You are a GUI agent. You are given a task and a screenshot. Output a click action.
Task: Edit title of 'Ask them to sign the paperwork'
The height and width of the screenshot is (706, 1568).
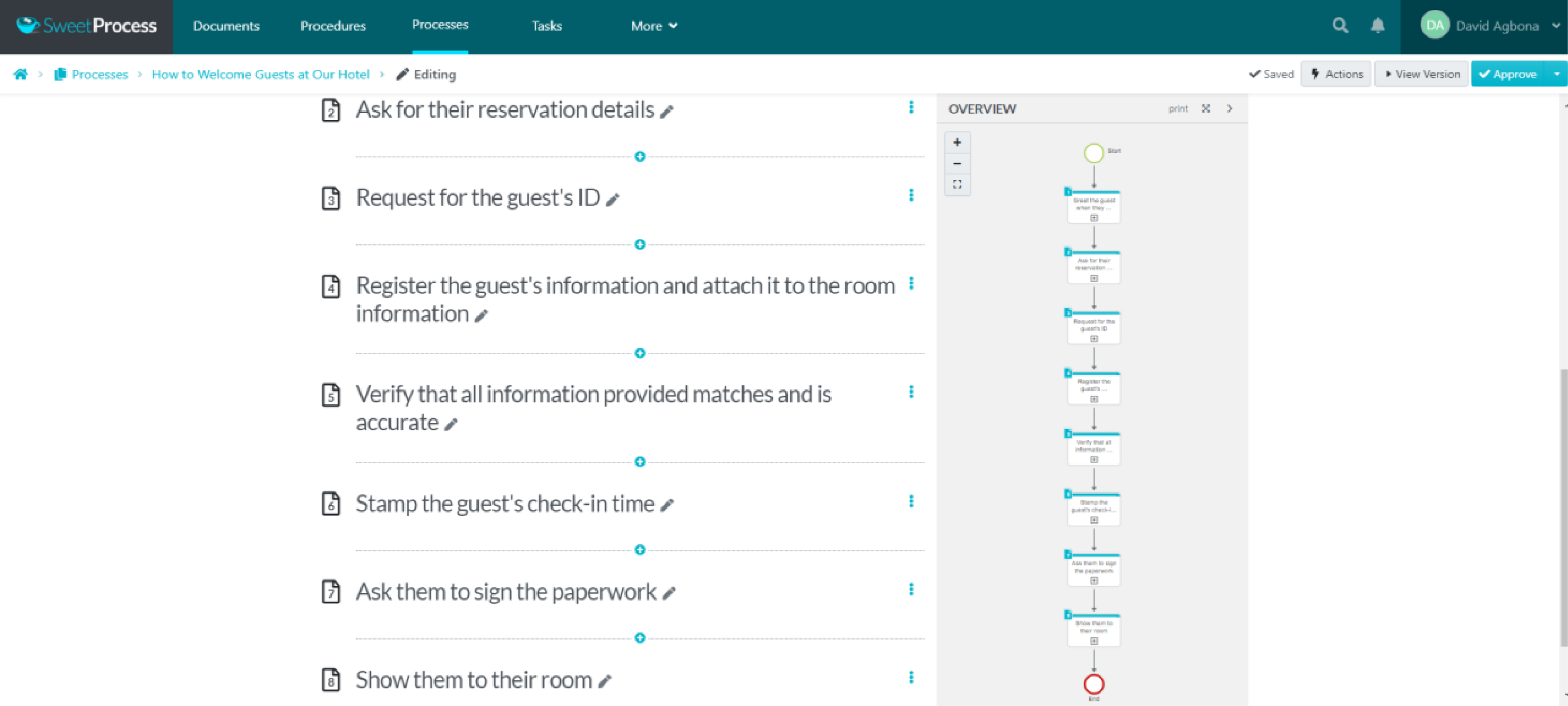[669, 593]
